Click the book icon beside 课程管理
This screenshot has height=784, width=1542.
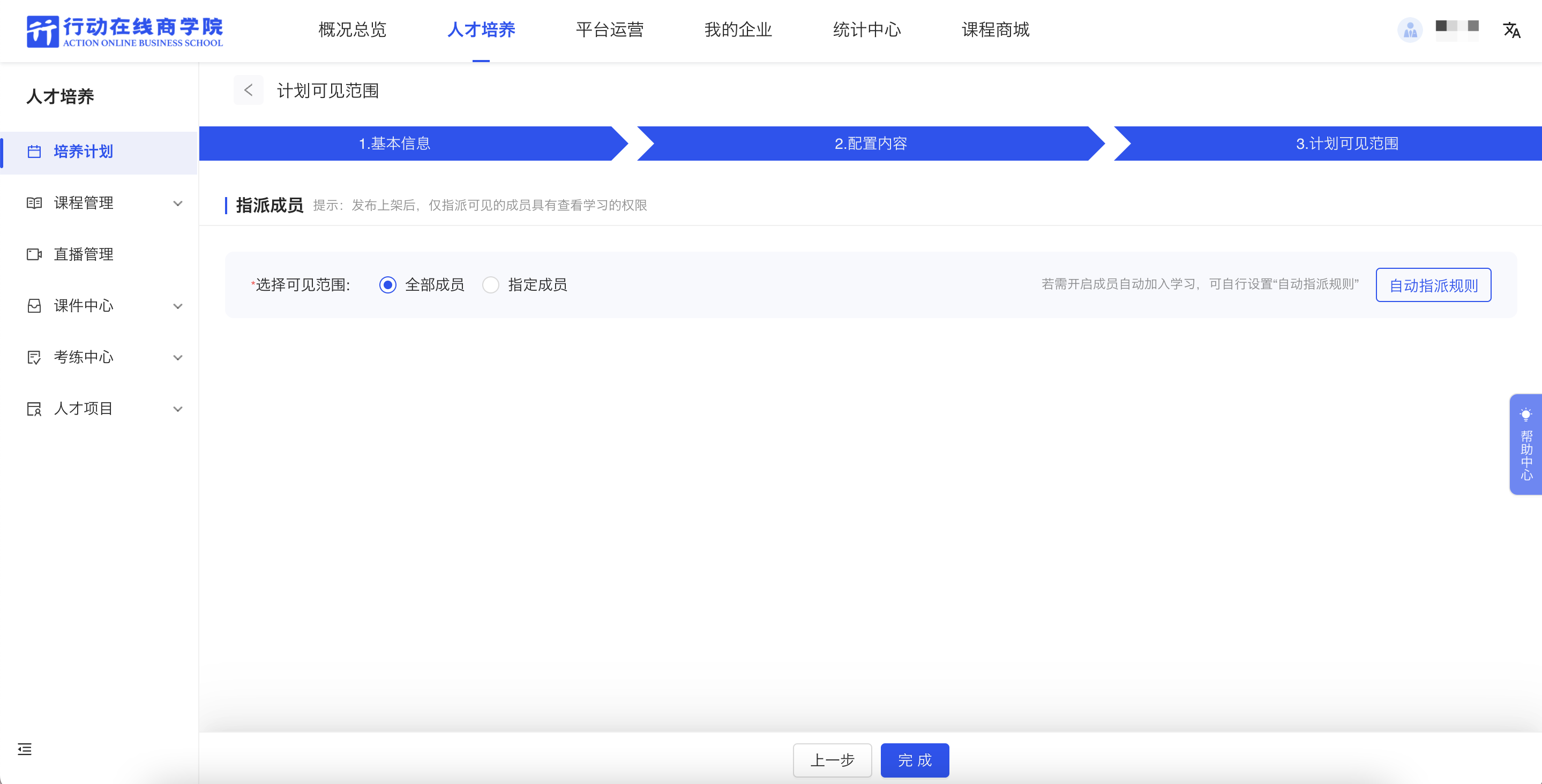point(34,203)
